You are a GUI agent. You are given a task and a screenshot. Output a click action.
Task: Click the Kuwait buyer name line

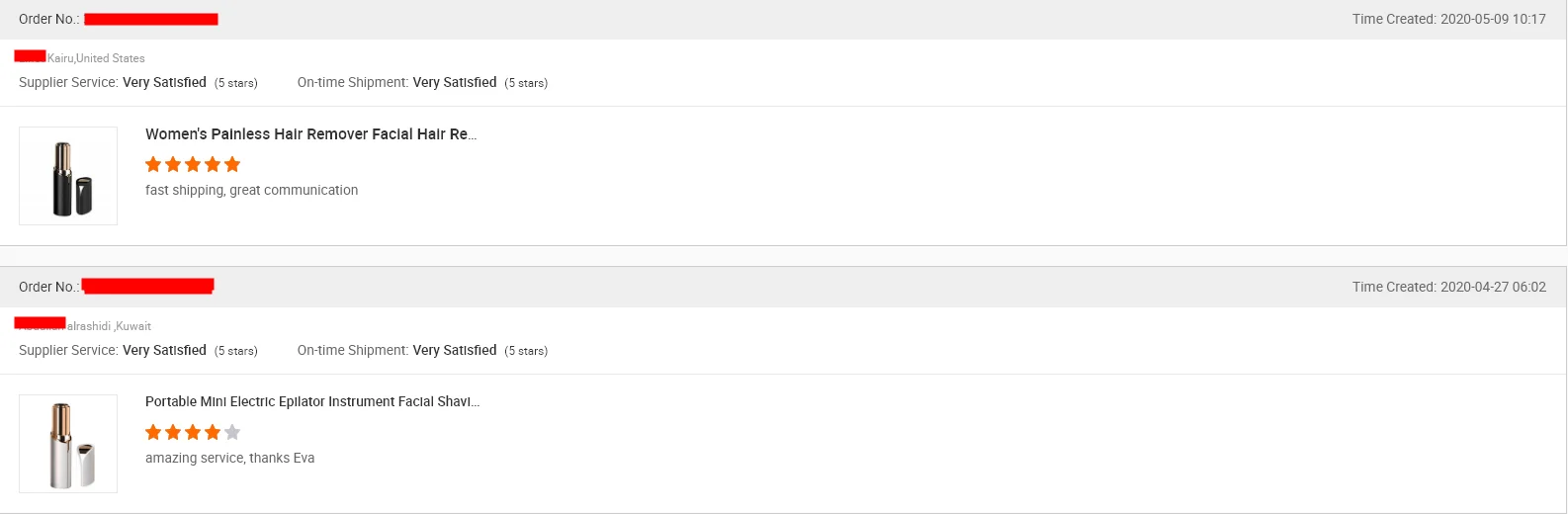[x=84, y=325]
